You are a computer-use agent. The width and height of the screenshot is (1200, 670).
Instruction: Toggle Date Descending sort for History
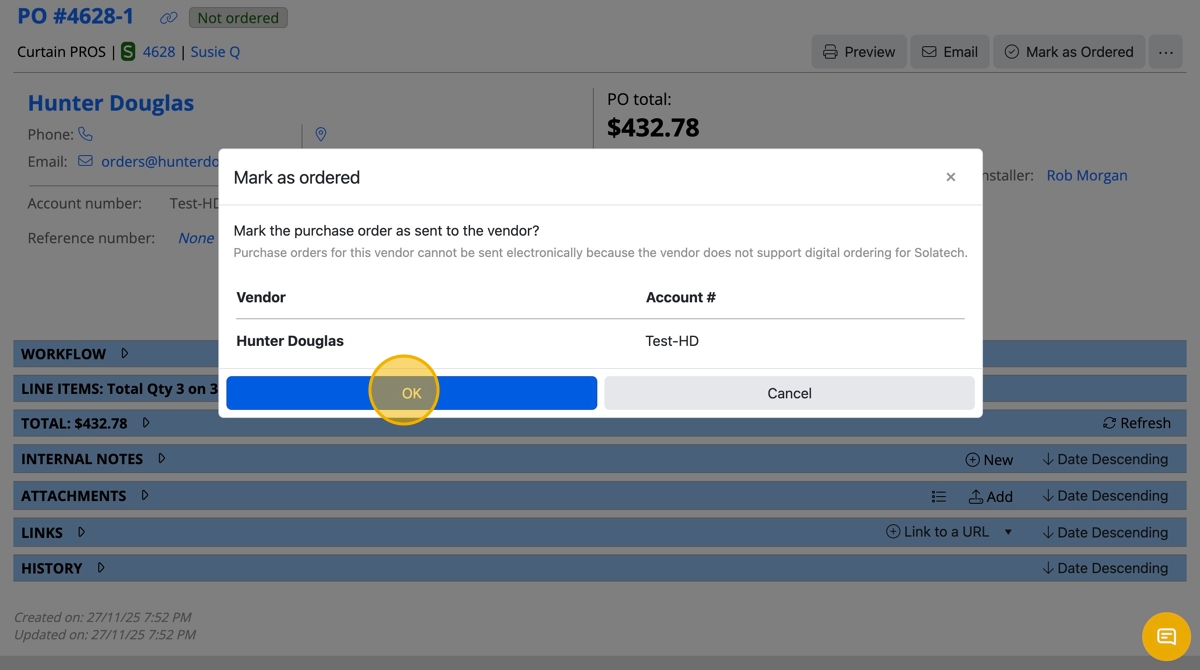pos(1105,568)
